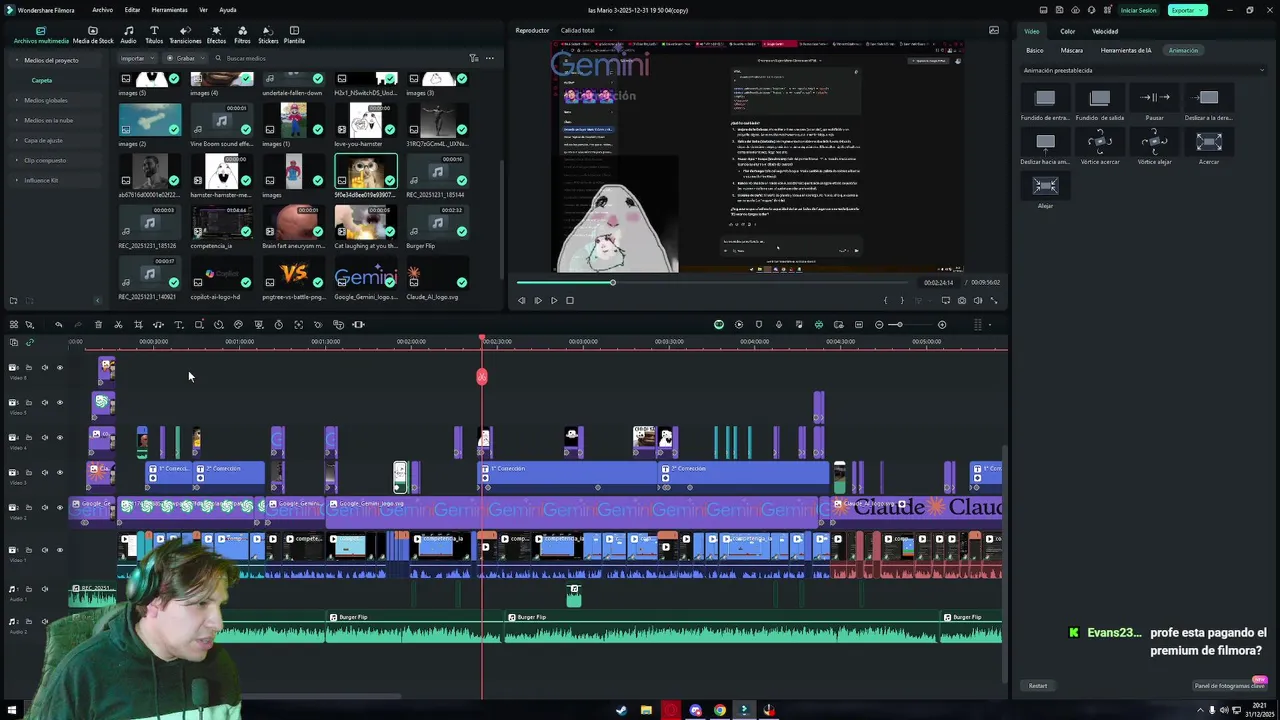This screenshot has height=720, width=1280.
Task: Click the undo arrow in timeline toolbar
Action: (x=58, y=325)
